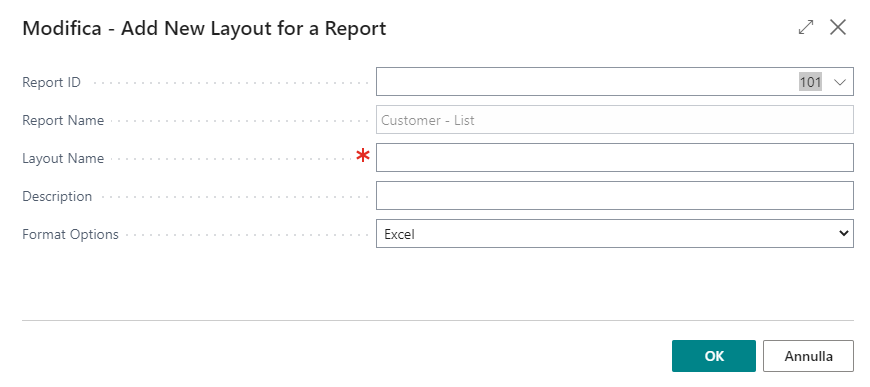Click into the Layout Name field
Image resolution: width=870 pixels, height=387 pixels.
[615, 158]
